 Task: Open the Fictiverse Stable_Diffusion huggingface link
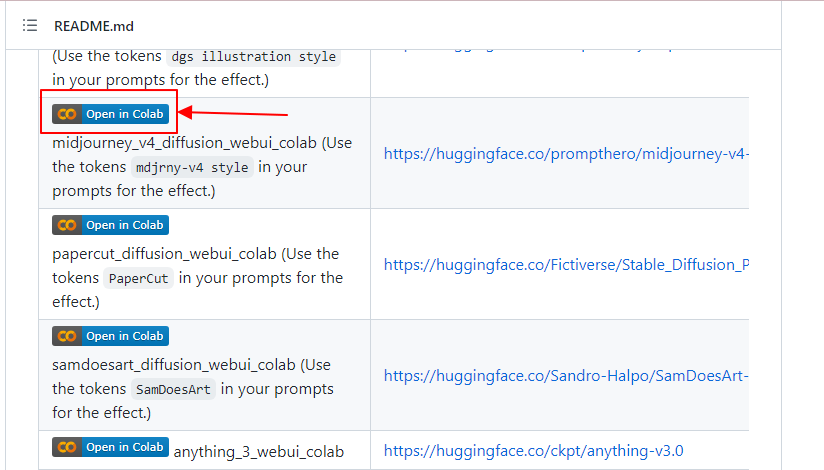(566, 264)
